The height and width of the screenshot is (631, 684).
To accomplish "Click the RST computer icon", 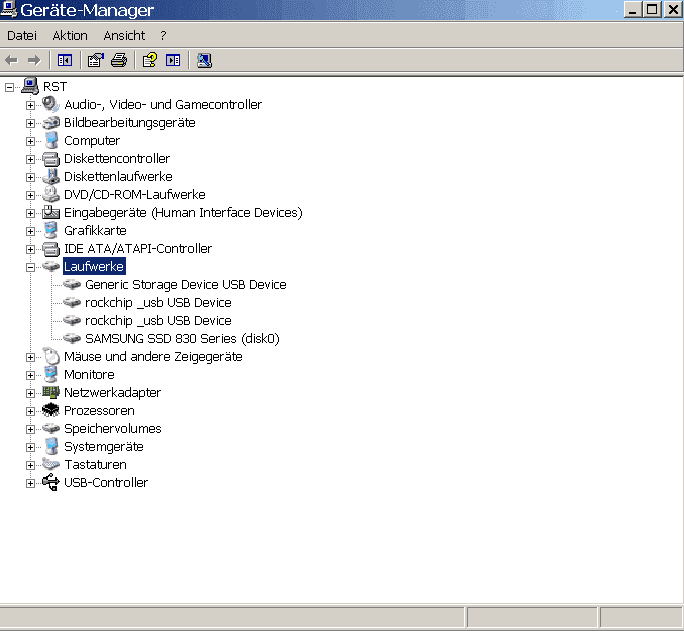I will [x=30, y=86].
